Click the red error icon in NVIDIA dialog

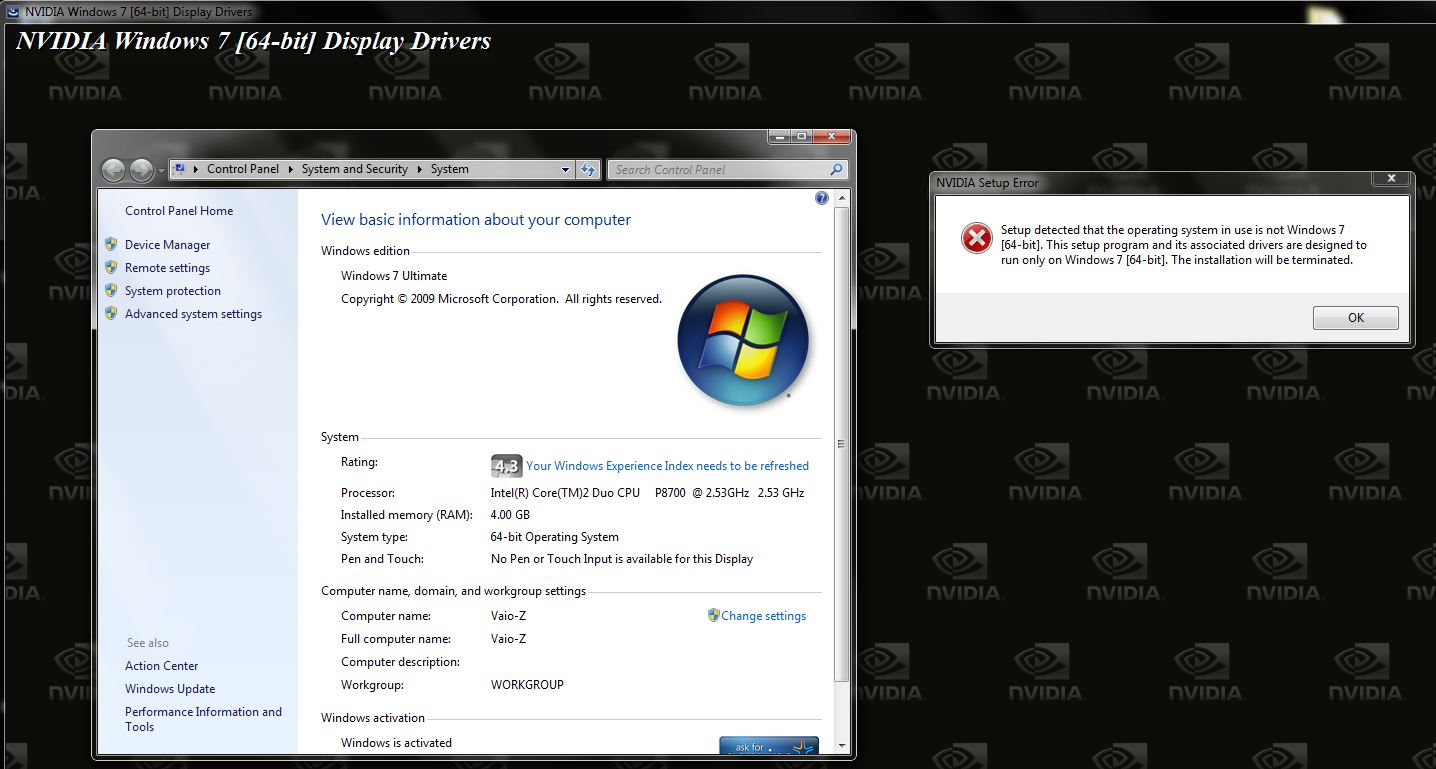coord(976,238)
